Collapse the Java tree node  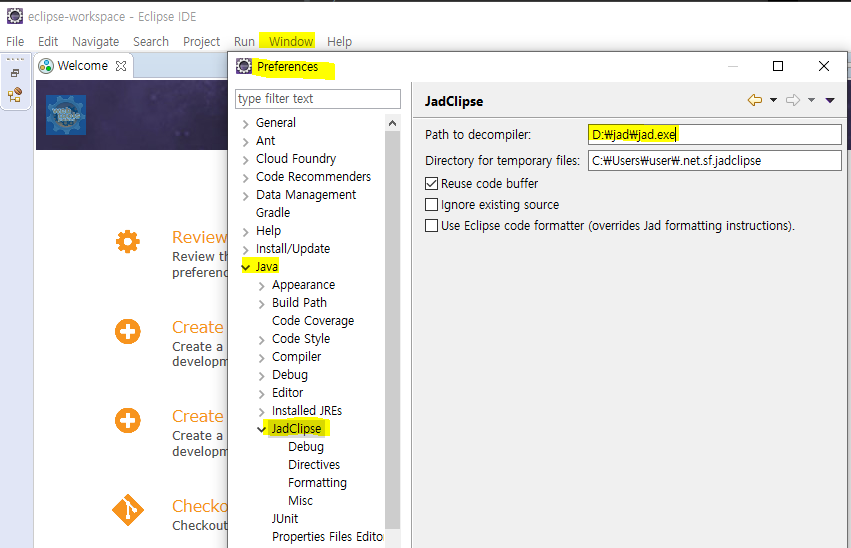coord(246,267)
